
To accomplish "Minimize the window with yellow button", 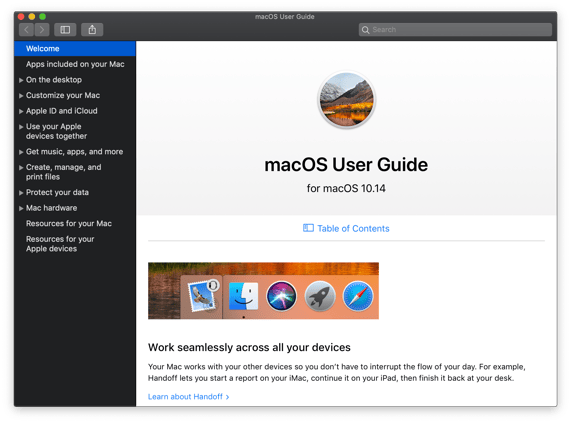I will pyautogui.click(x=32, y=16).
